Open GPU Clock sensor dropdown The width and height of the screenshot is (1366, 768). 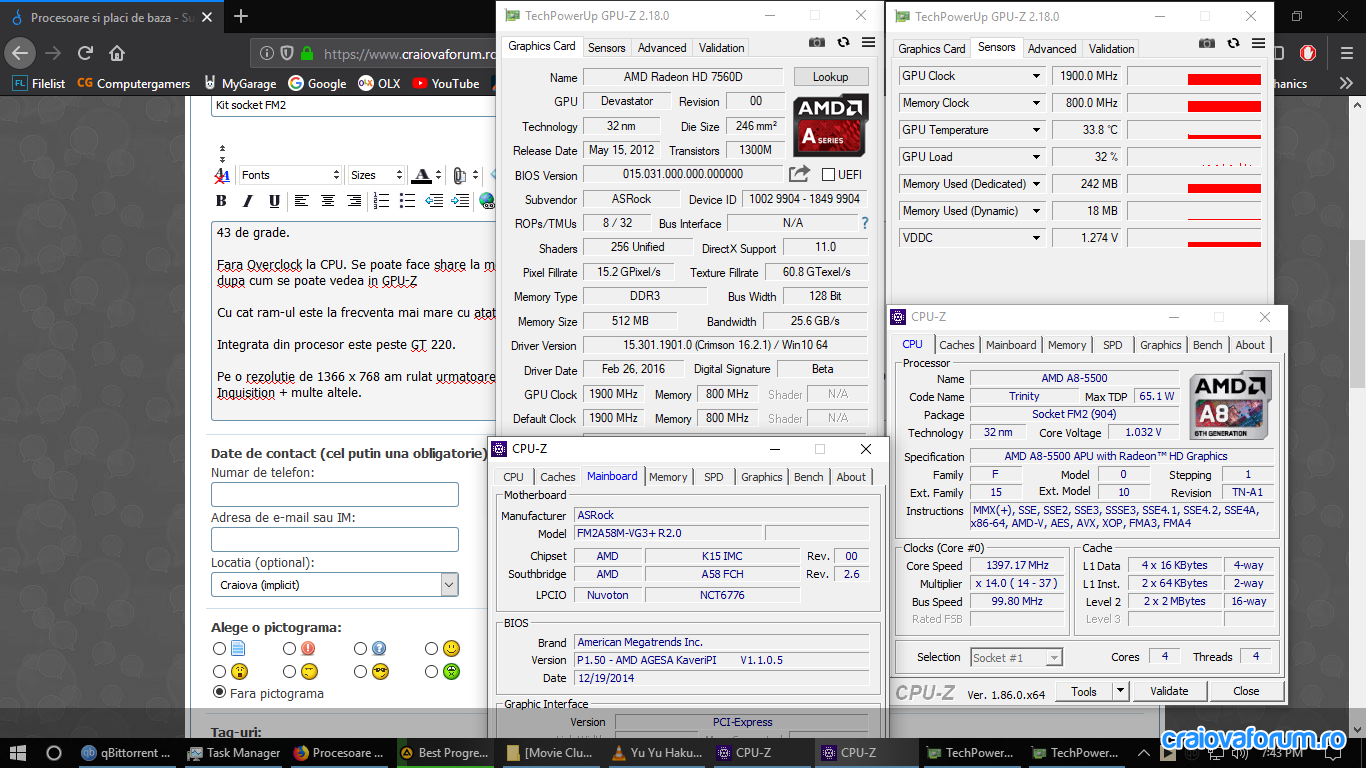point(1037,76)
